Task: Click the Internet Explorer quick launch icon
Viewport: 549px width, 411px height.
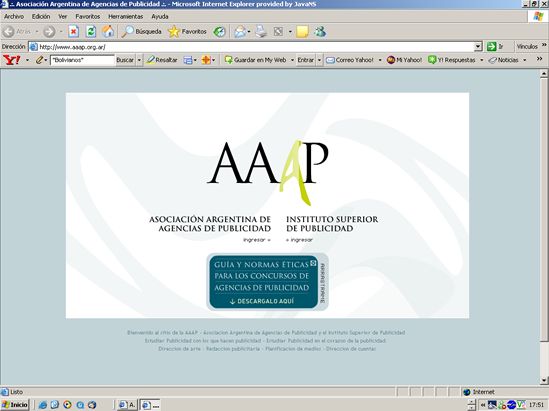Action: pyautogui.click(x=43, y=405)
